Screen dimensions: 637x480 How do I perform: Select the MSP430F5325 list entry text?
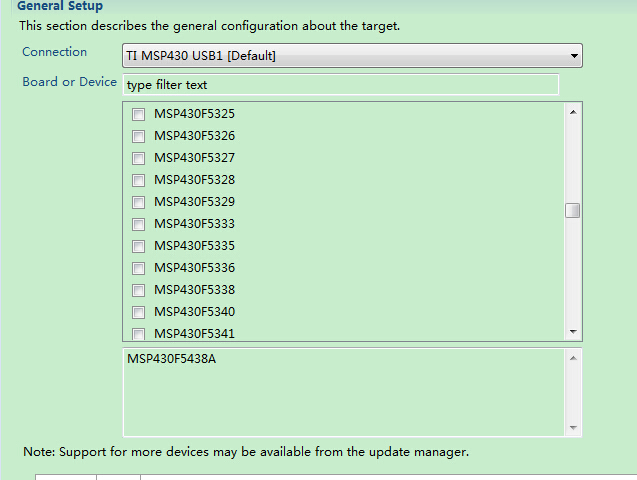pyautogui.click(x=194, y=114)
